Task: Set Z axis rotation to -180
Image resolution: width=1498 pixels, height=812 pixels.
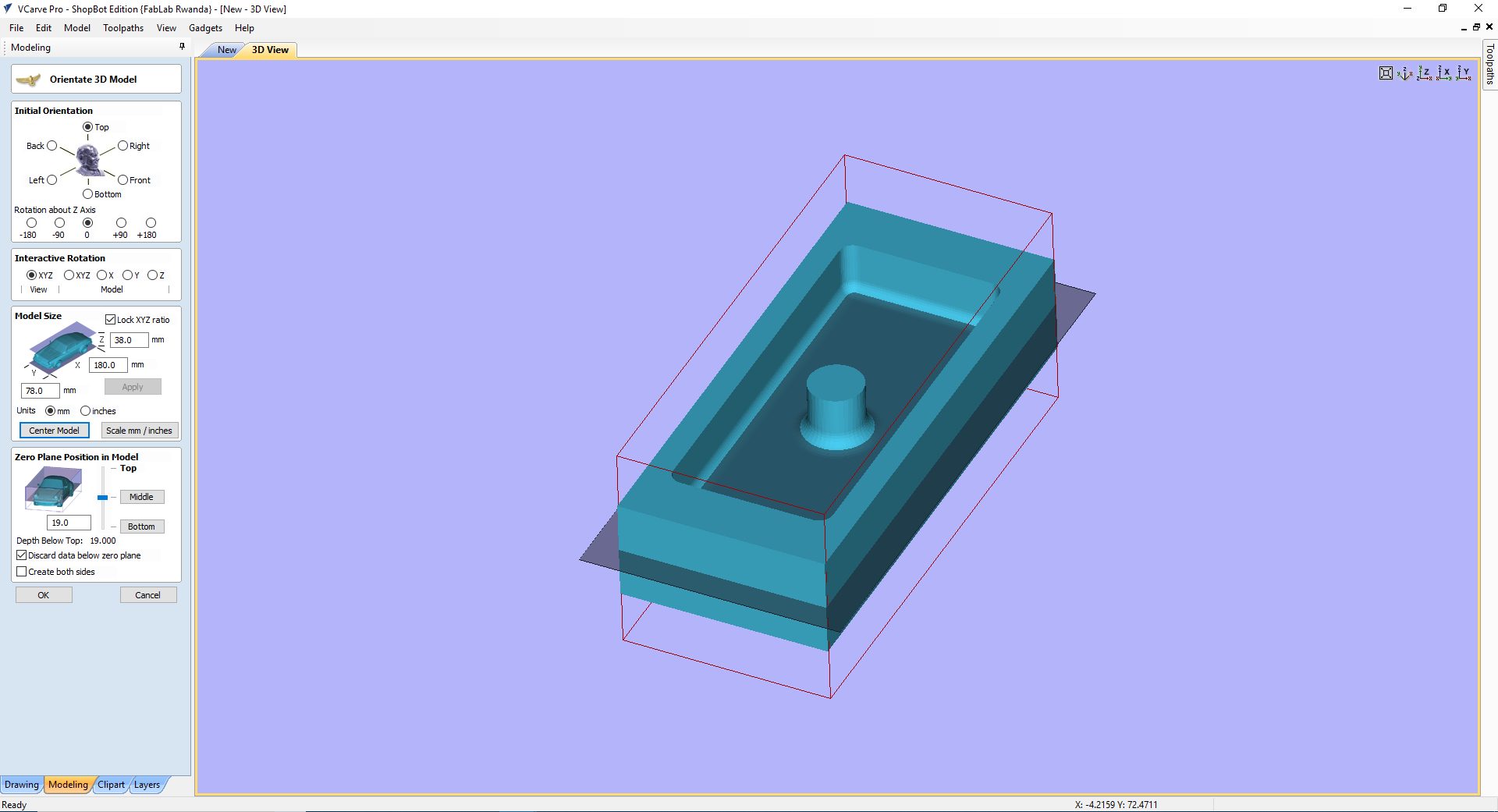Action: (31, 223)
